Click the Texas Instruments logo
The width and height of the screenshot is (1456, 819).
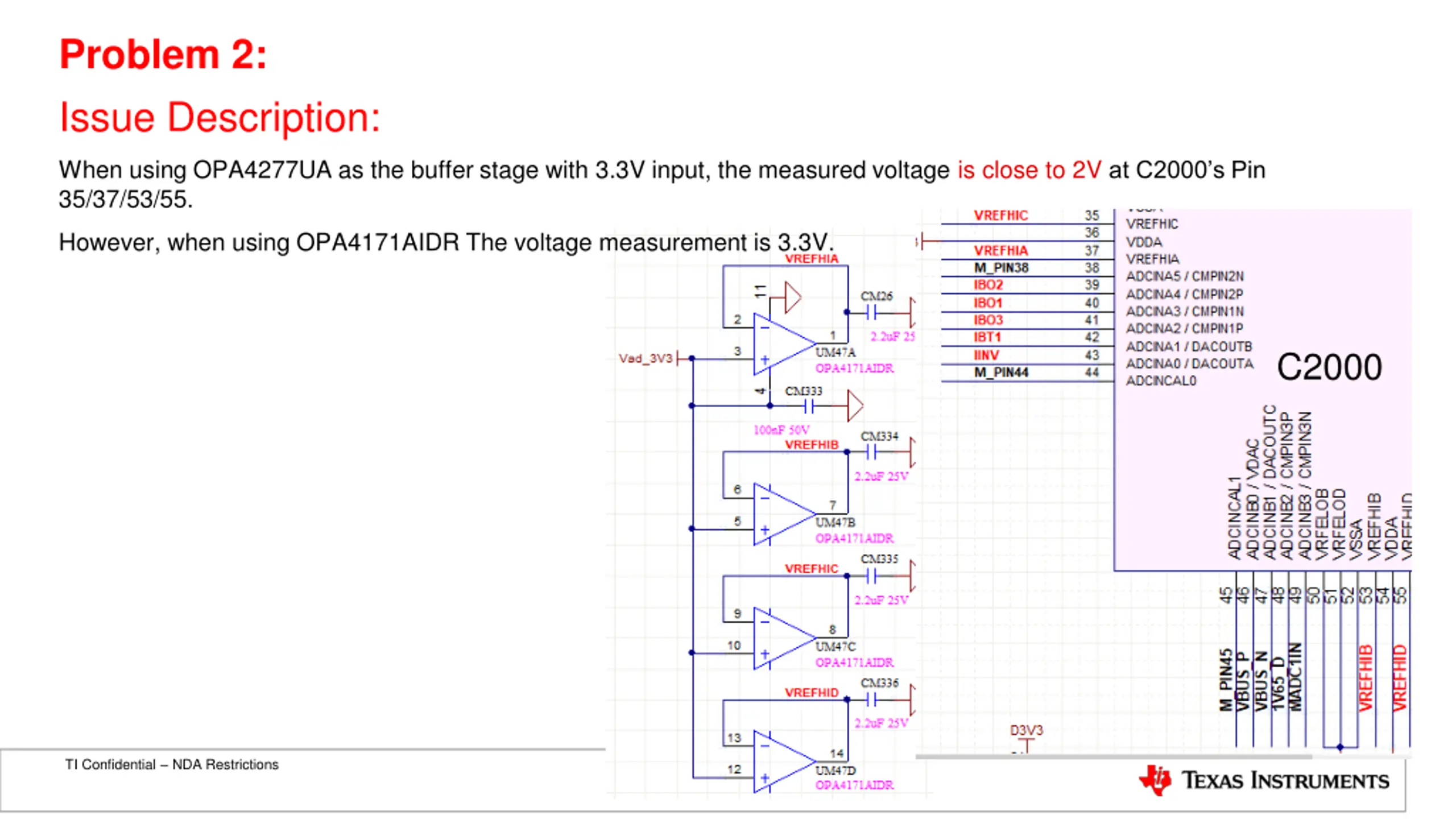[1264, 780]
